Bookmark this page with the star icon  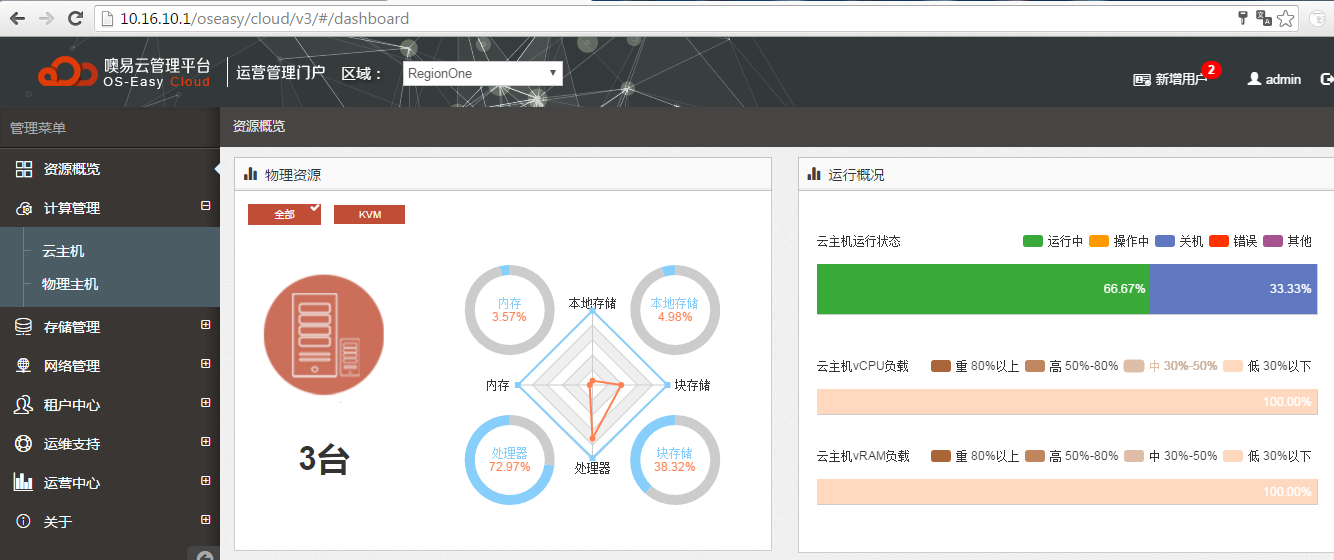coord(1286,18)
